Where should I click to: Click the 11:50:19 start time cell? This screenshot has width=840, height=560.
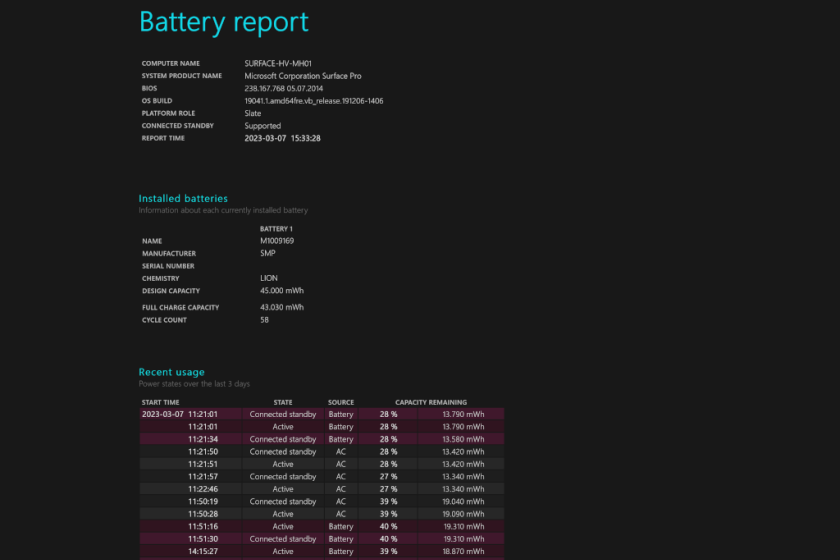203,502
